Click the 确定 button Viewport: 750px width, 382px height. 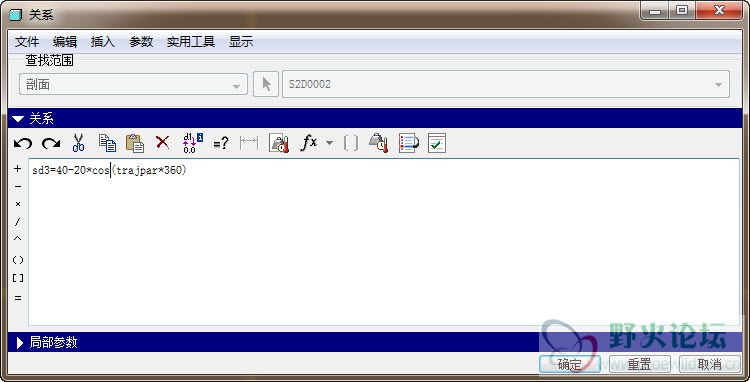[569, 364]
